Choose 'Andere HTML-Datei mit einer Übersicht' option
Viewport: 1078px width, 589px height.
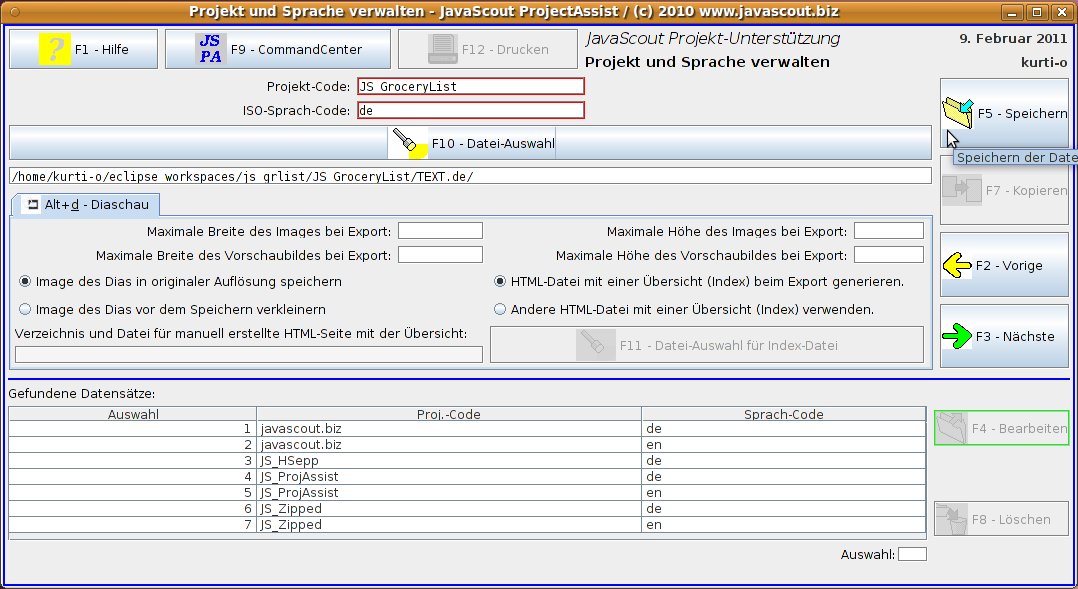coord(501,310)
